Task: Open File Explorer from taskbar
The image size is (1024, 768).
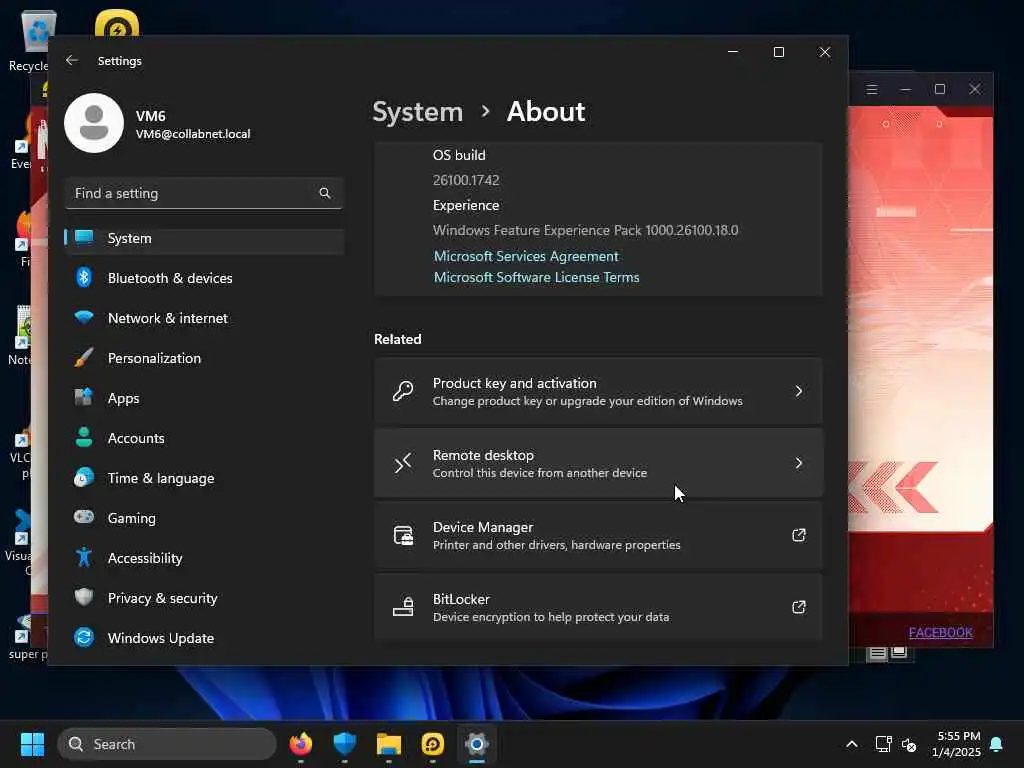Action: (x=389, y=744)
